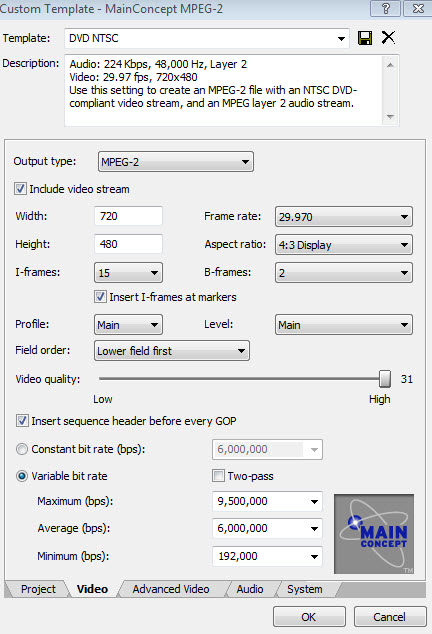Viewport: 432px width, 634px height.
Task: Click the Video quality slider handle
Action: point(385,379)
